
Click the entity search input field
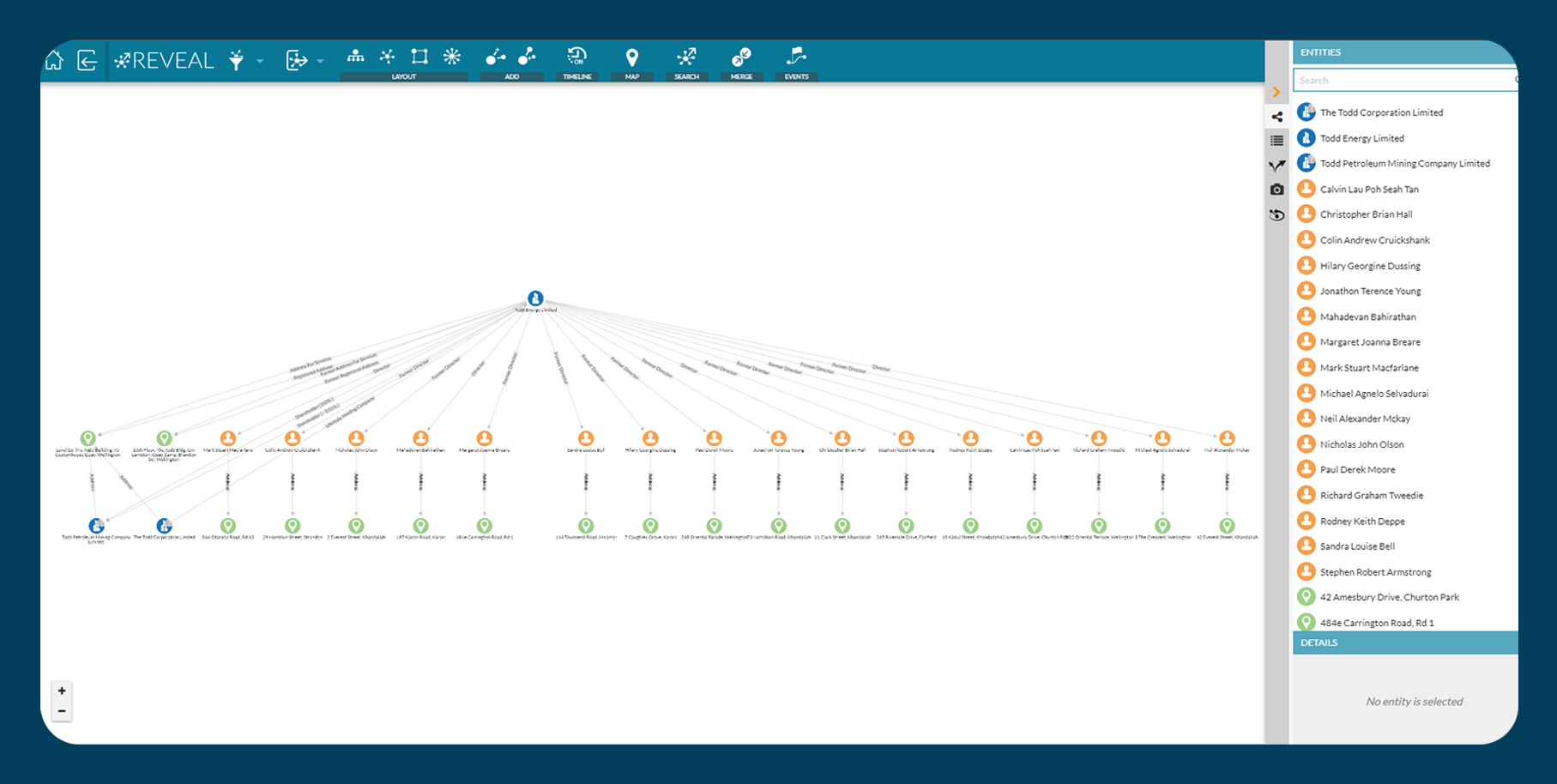pyautogui.click(x=1398, y=79)
